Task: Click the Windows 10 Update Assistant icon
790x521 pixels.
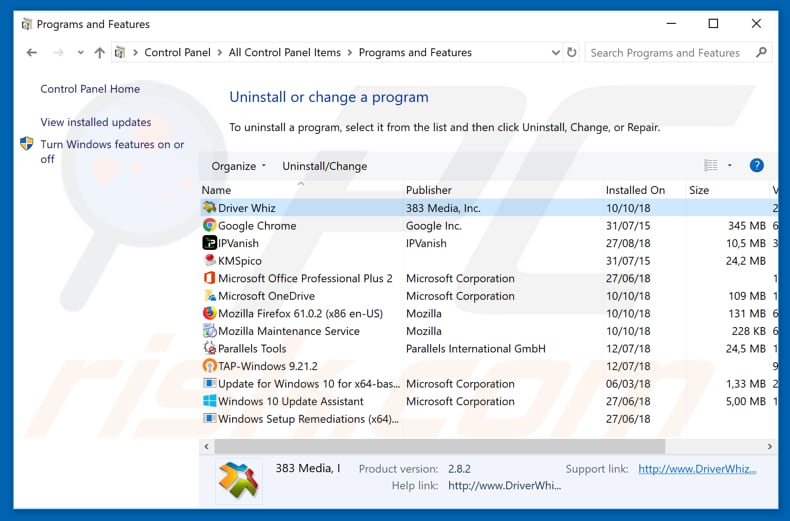Action: coord(209,401)
